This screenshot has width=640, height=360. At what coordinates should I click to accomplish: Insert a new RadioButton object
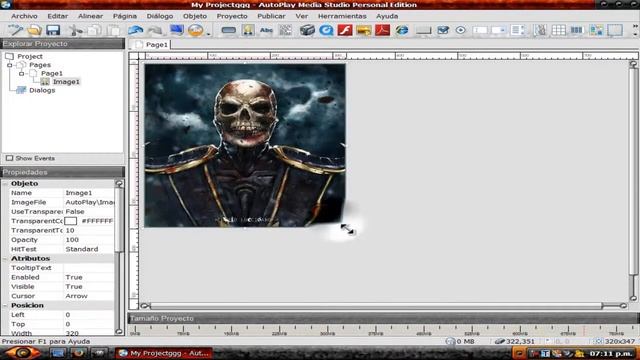point(461,30)
